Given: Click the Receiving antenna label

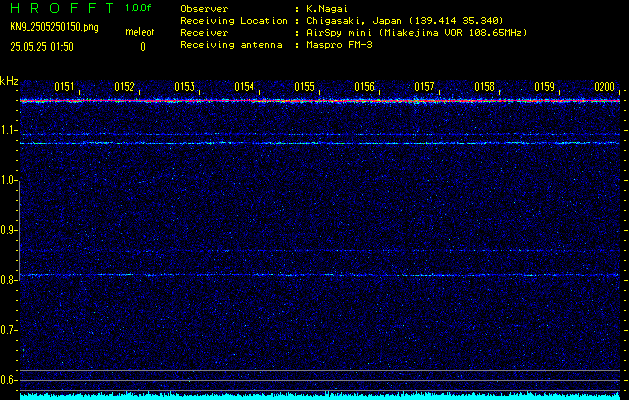Looking at the screenshot, I should [x=231, y=45].
